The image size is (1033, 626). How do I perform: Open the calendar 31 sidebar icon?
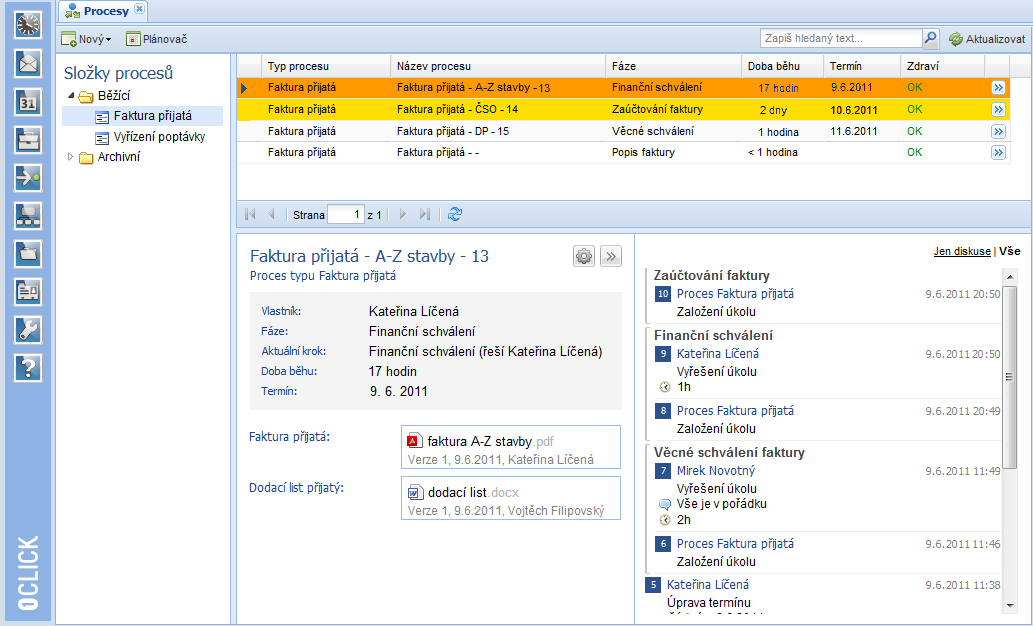(28, 102)
